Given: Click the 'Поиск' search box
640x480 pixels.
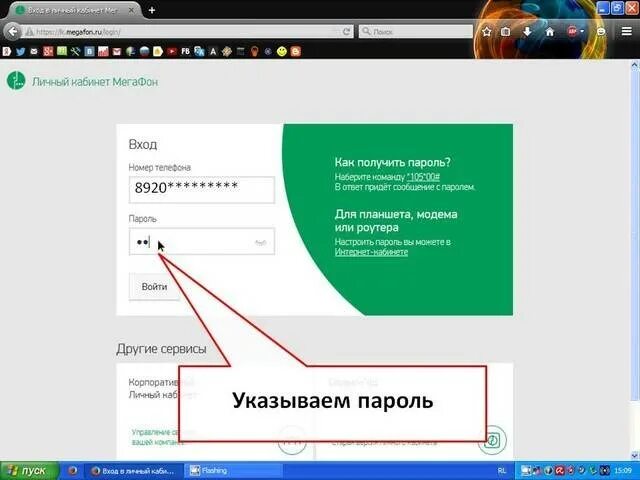Looking at the screenshot, I should click(x=416, y=31).
